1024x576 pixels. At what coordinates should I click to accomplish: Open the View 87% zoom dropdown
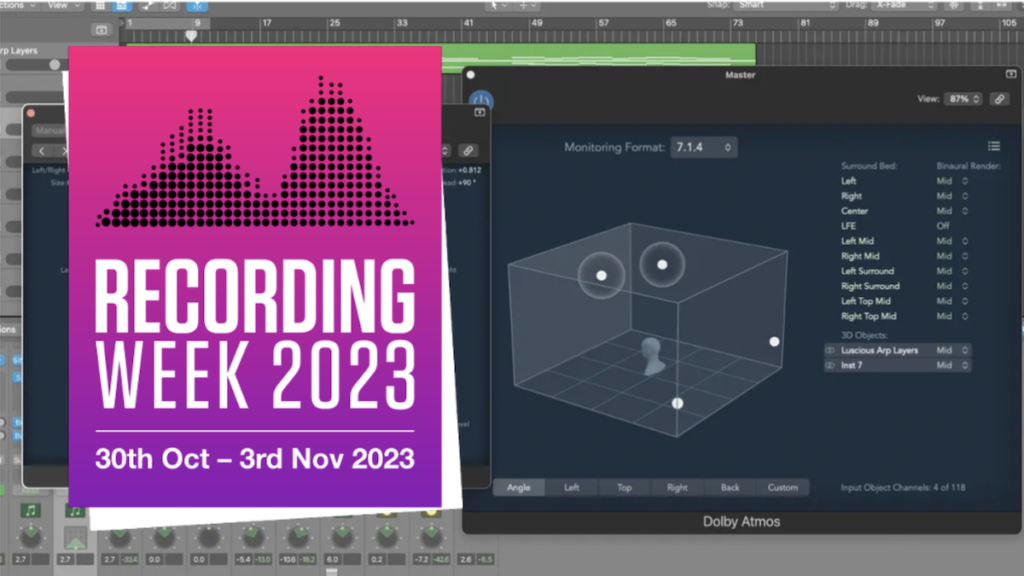coord(963,99)
